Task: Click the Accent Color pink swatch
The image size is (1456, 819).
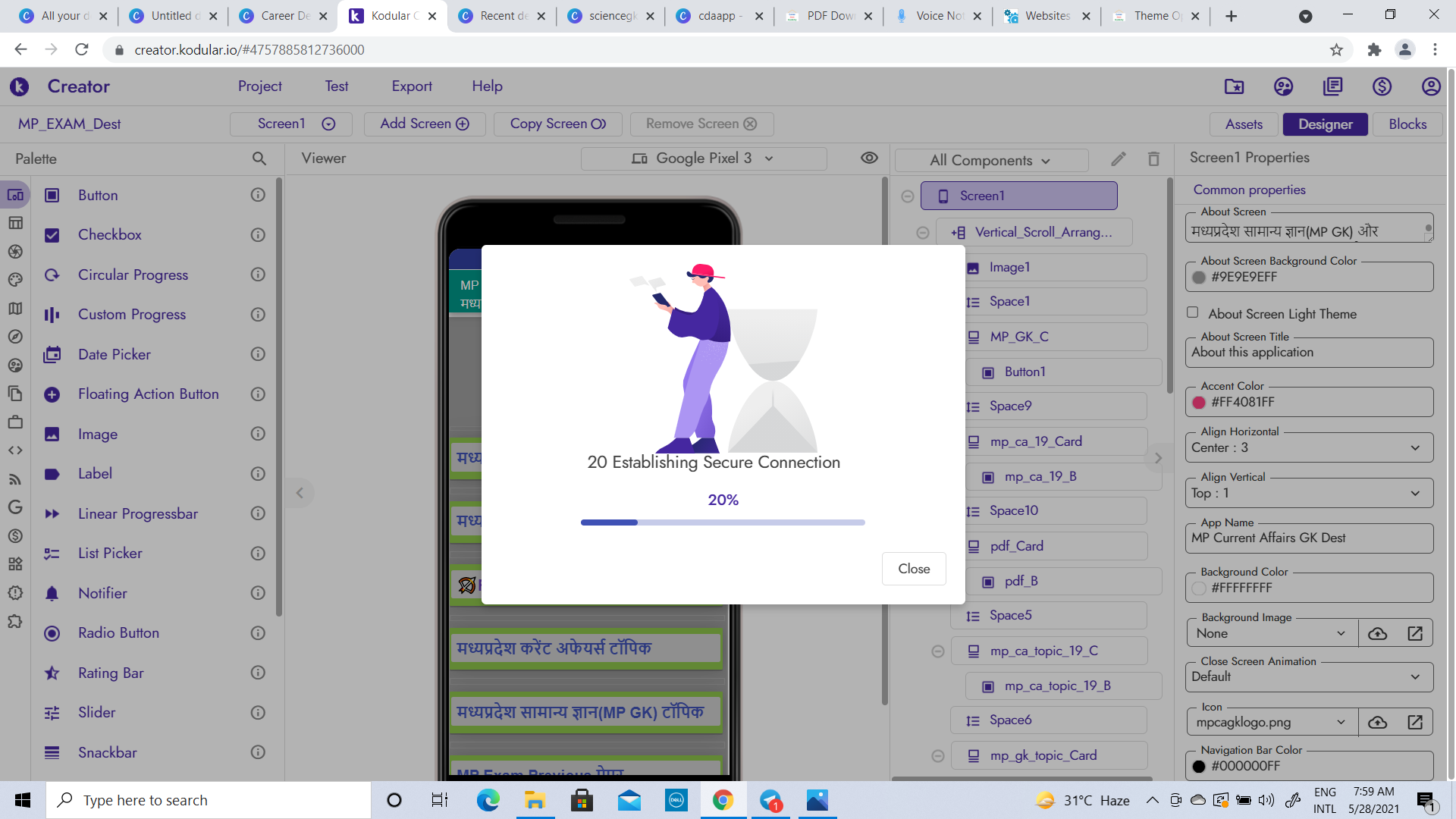Action: [1199, 403]
